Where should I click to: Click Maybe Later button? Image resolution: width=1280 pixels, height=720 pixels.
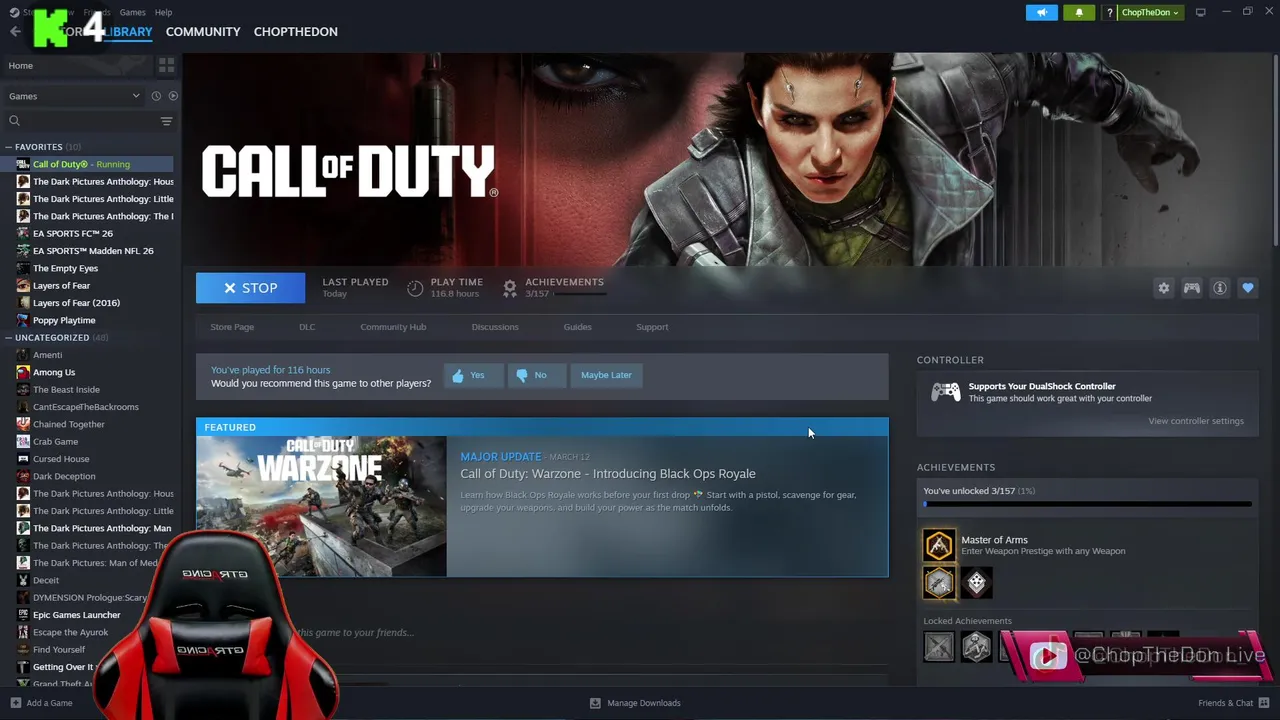point(606,375)
